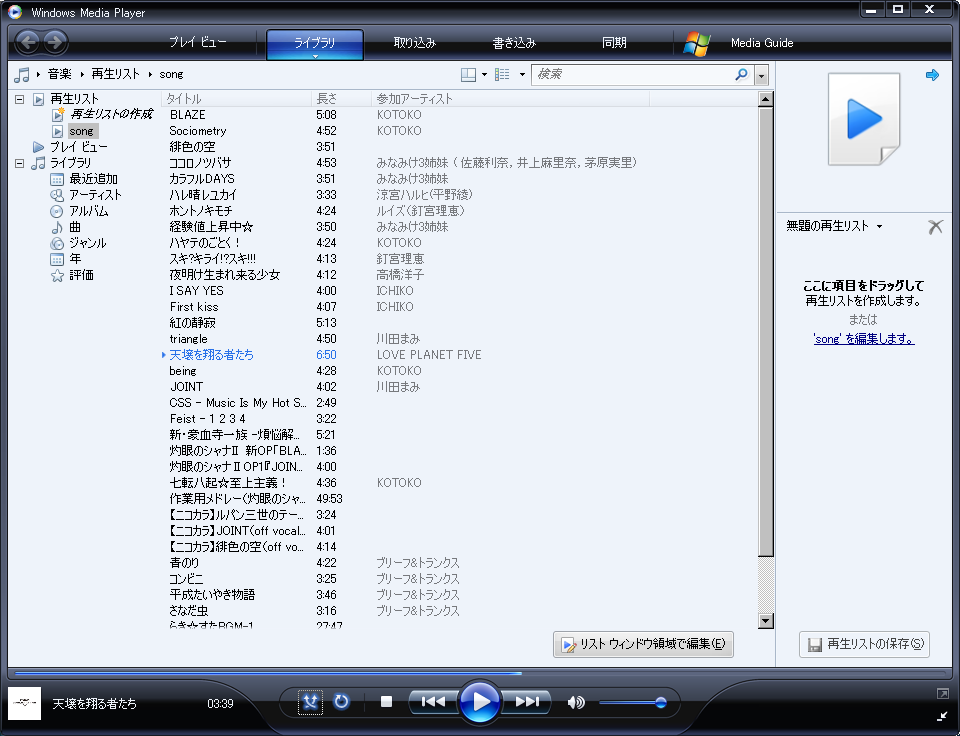This screenshot has width=960, height=736.
Task: Click 再生リストの保存 button
Action: 864,644
